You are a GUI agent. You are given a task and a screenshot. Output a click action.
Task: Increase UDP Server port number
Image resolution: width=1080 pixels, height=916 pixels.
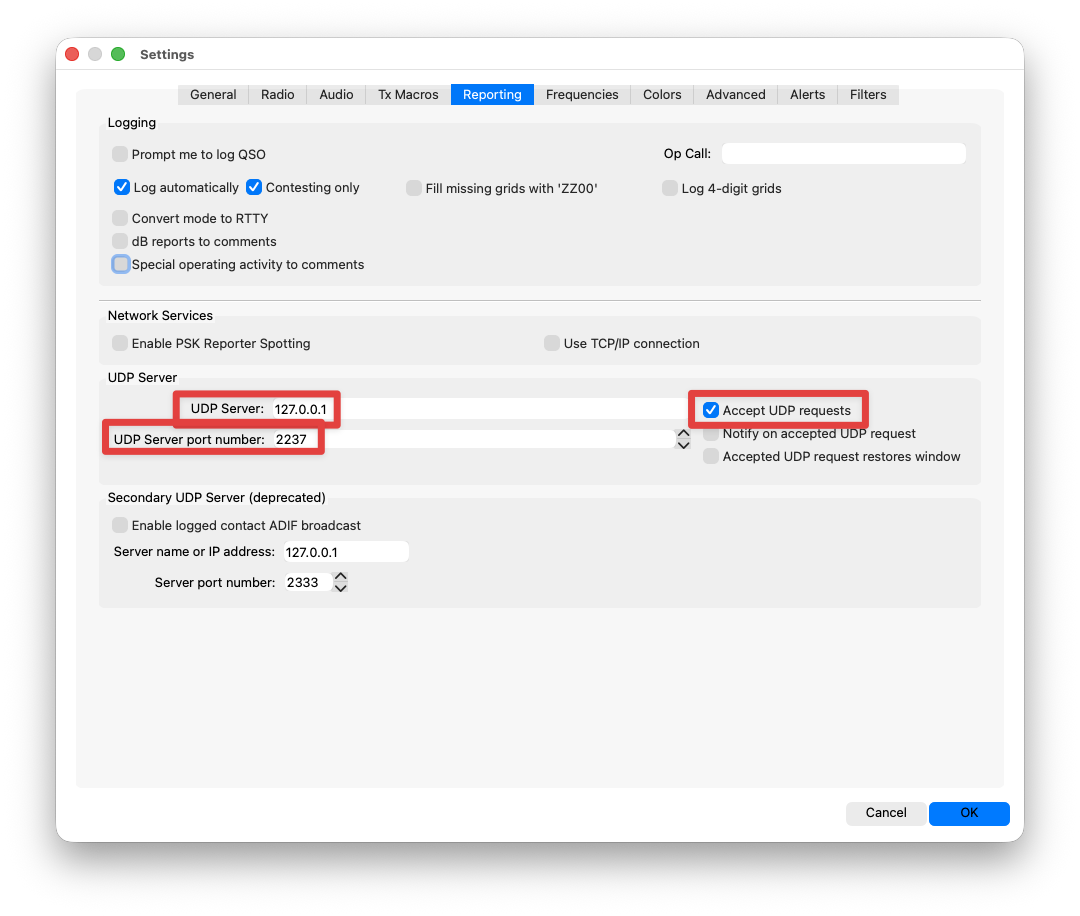point(684,434)
